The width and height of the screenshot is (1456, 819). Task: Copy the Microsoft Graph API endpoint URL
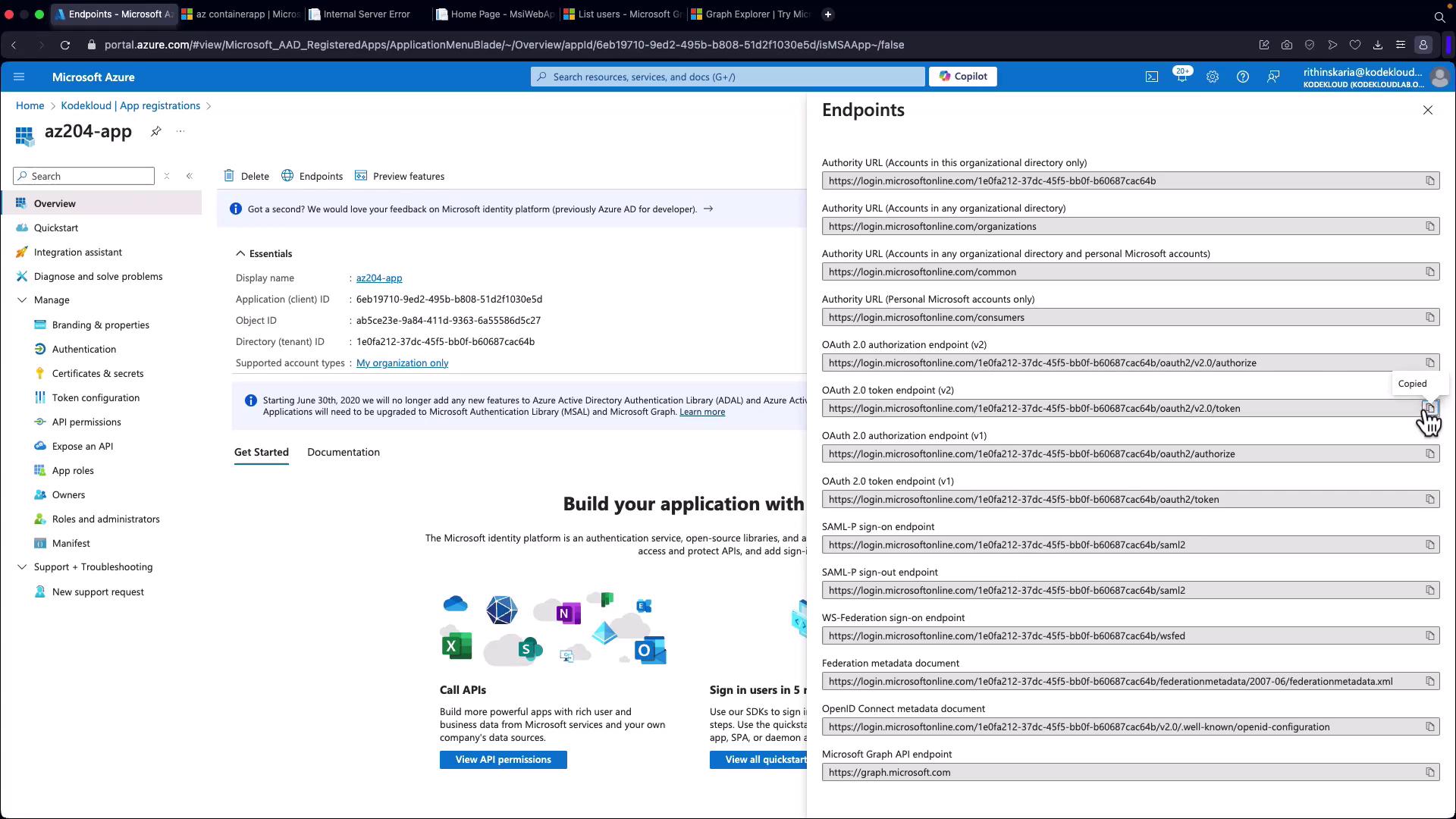click(x=1429, y=772)
